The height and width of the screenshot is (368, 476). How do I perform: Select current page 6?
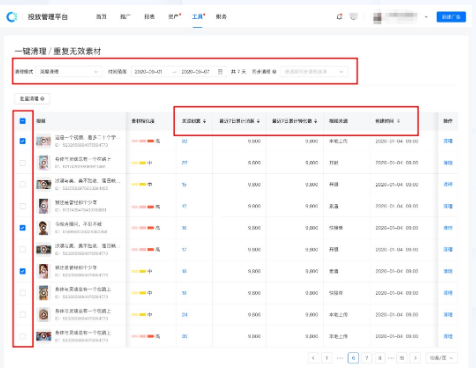point(353,358)
